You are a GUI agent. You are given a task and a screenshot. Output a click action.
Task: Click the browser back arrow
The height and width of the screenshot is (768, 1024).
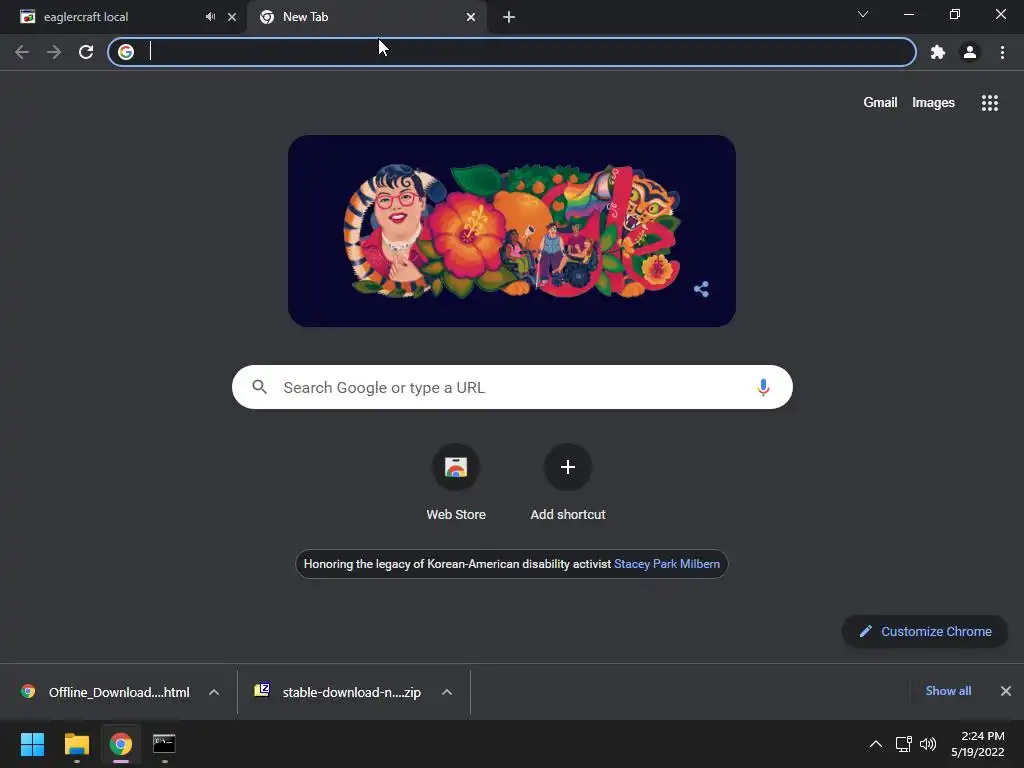pos(22,52)
